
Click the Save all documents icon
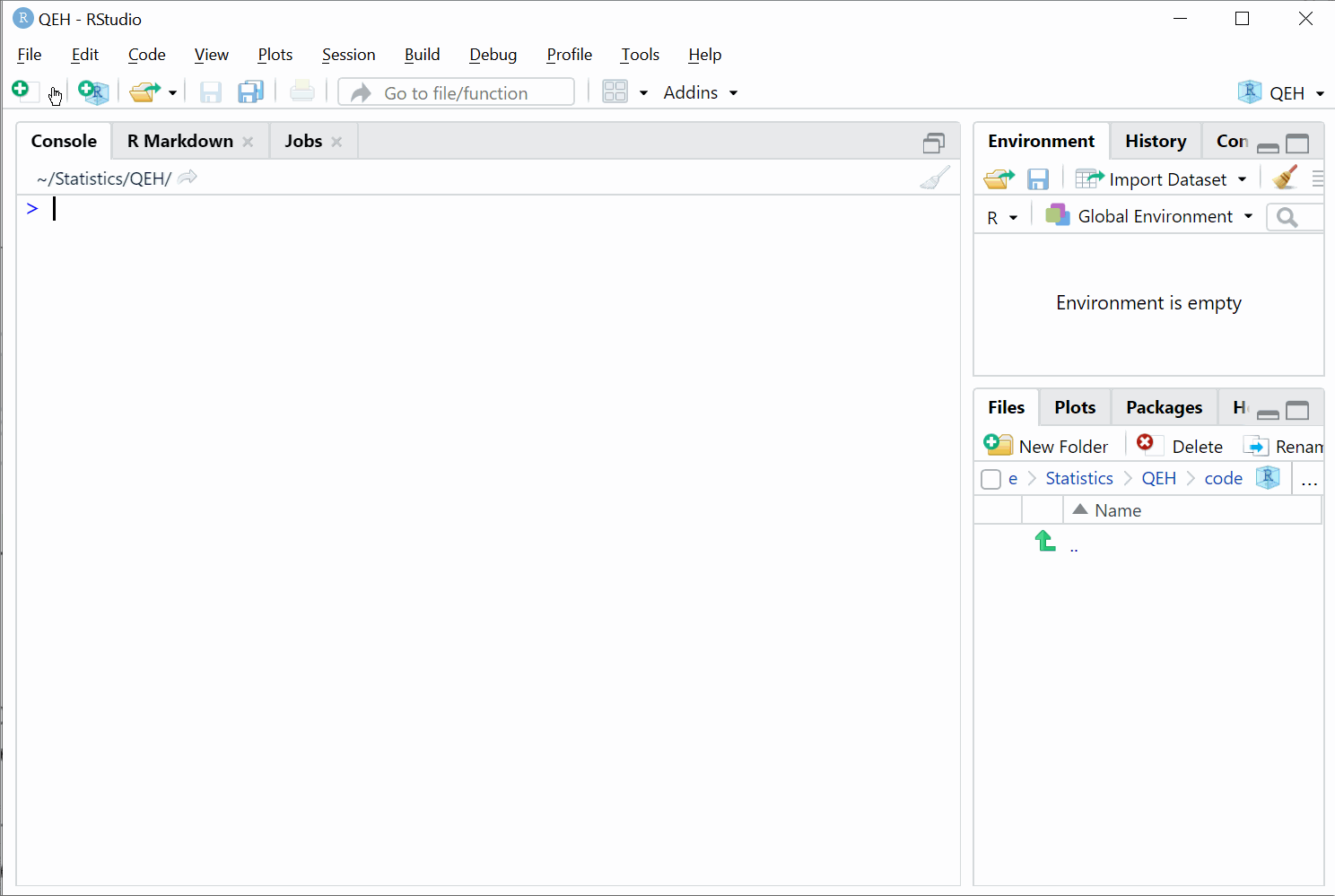pyautogui.click(x=250, y=91)
